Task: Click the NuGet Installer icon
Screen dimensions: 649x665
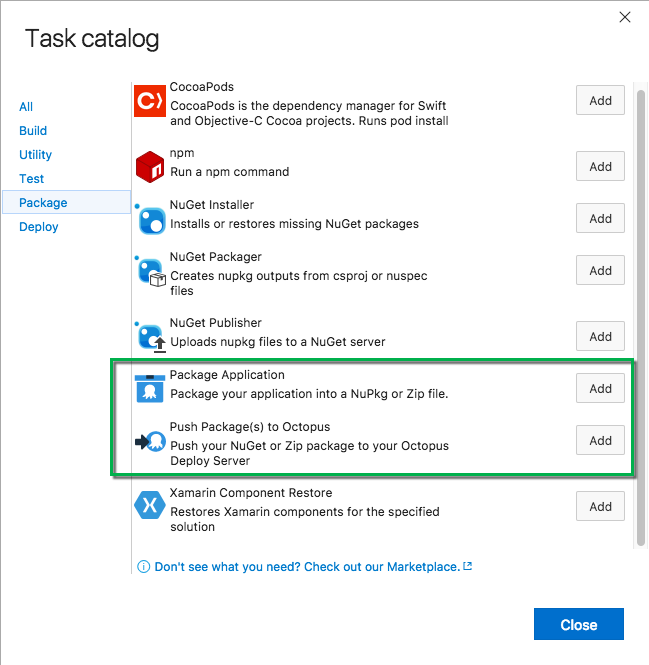Action: click(x=150, y=219)
